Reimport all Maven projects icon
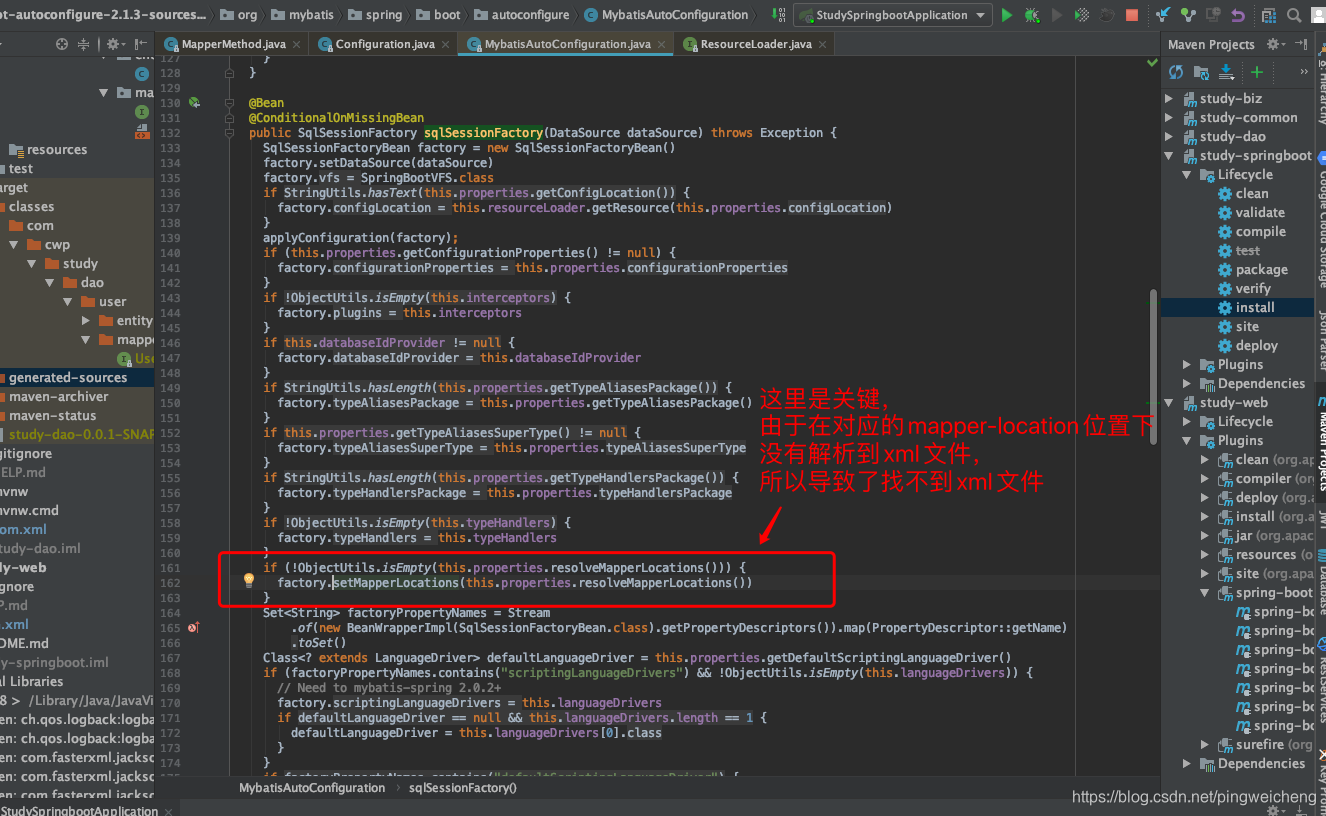The height and width of the screenshot is (816, 1326). (1176, 72)
